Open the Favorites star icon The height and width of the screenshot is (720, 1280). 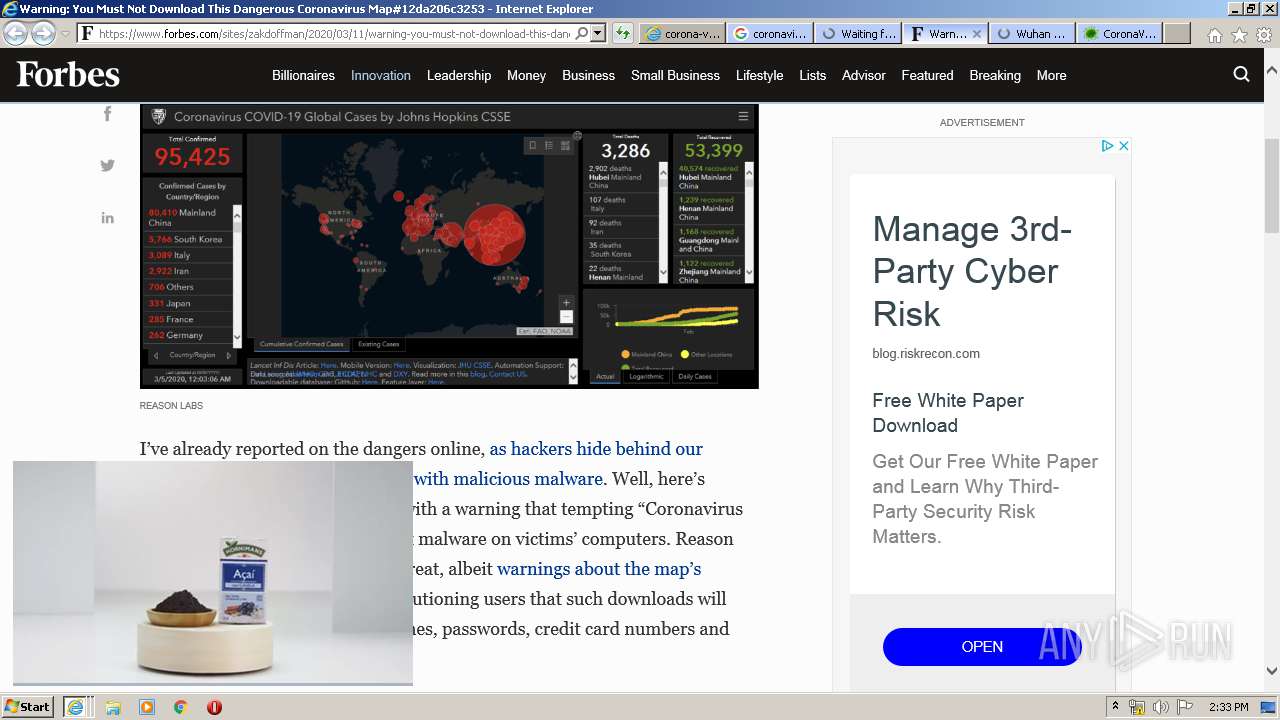pos(1239,34)
